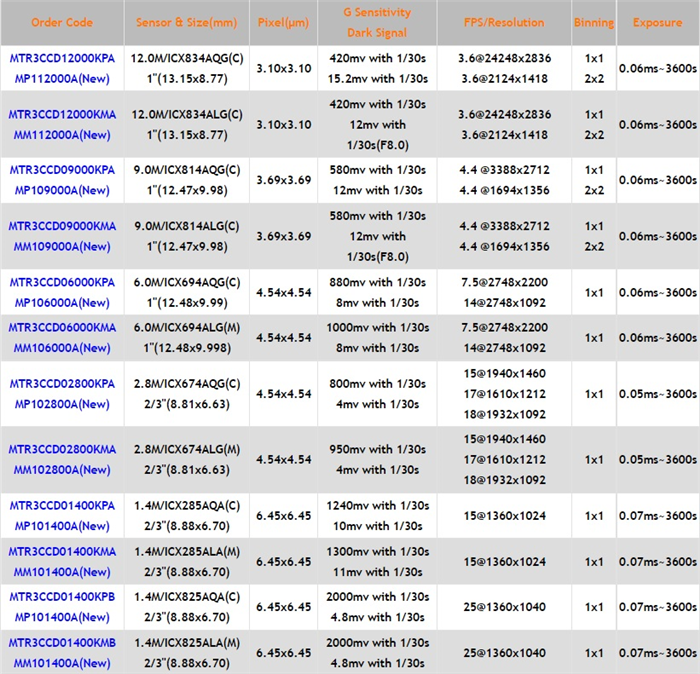Click the 2.8M/ICX674ALG(M) sensor text
This screenshot has width=700, height=674.
point(187,449)
